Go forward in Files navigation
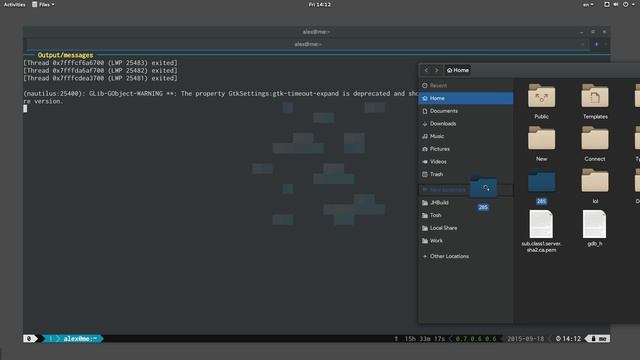The width and height of the screenshot is (640, 360). click(x=436, y=70)
